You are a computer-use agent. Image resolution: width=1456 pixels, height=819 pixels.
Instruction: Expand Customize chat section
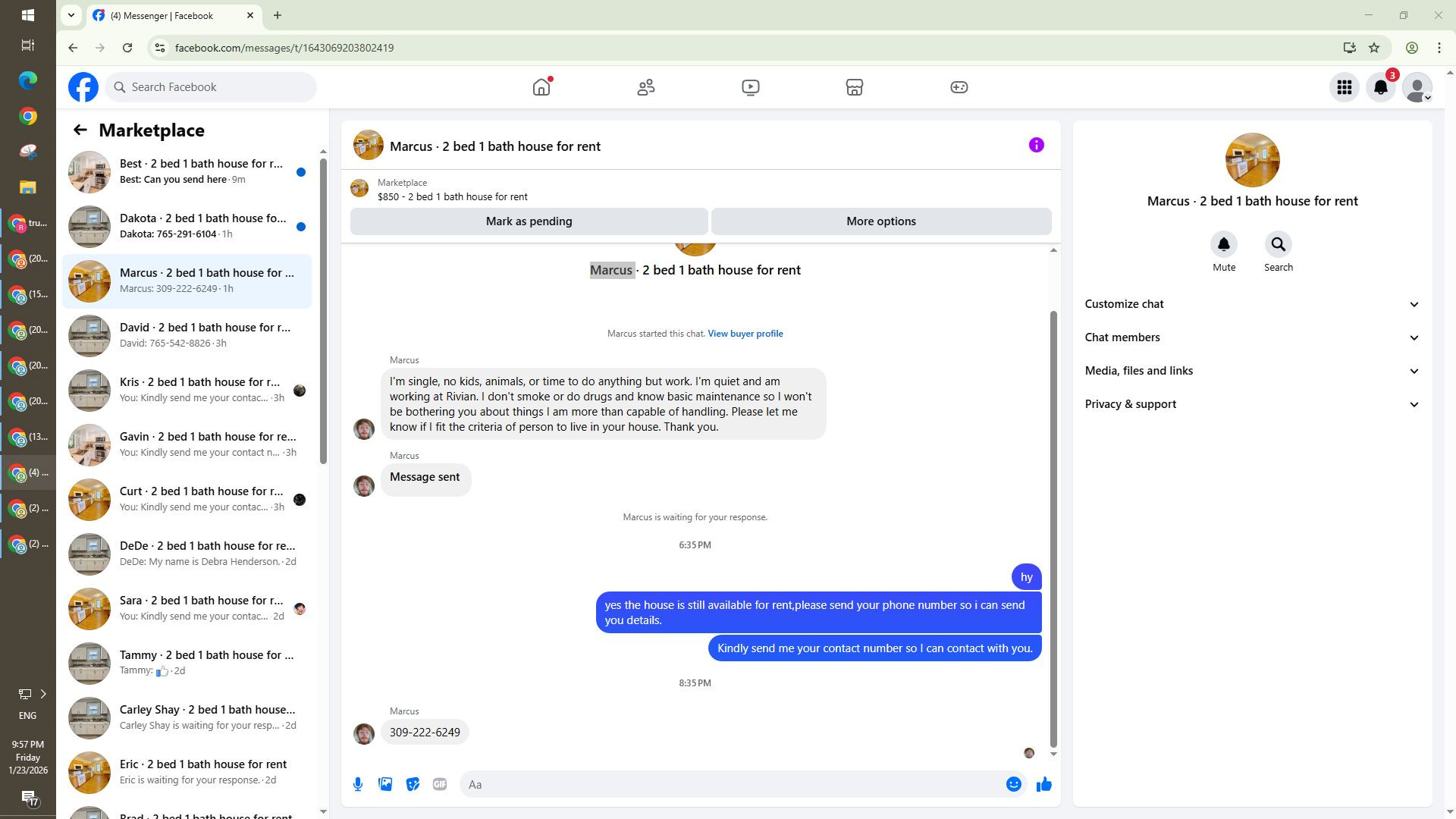[1251, 304]
